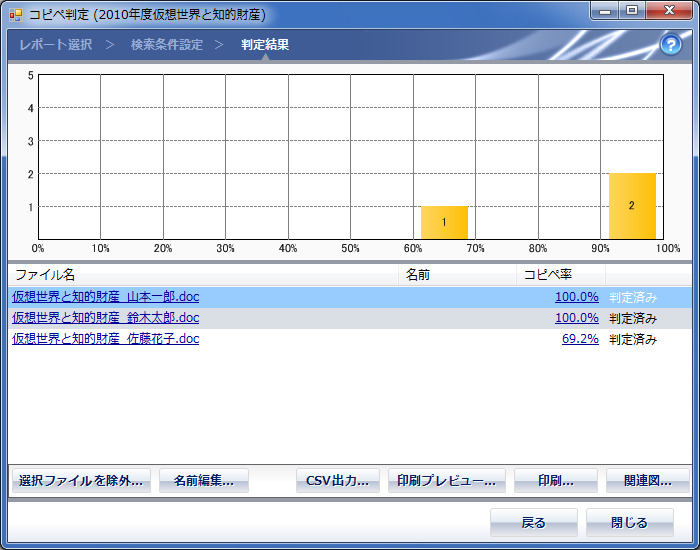Open 印刷プレビュー button
Viewport: 700px width, 550px height.
tap(446, 481)
